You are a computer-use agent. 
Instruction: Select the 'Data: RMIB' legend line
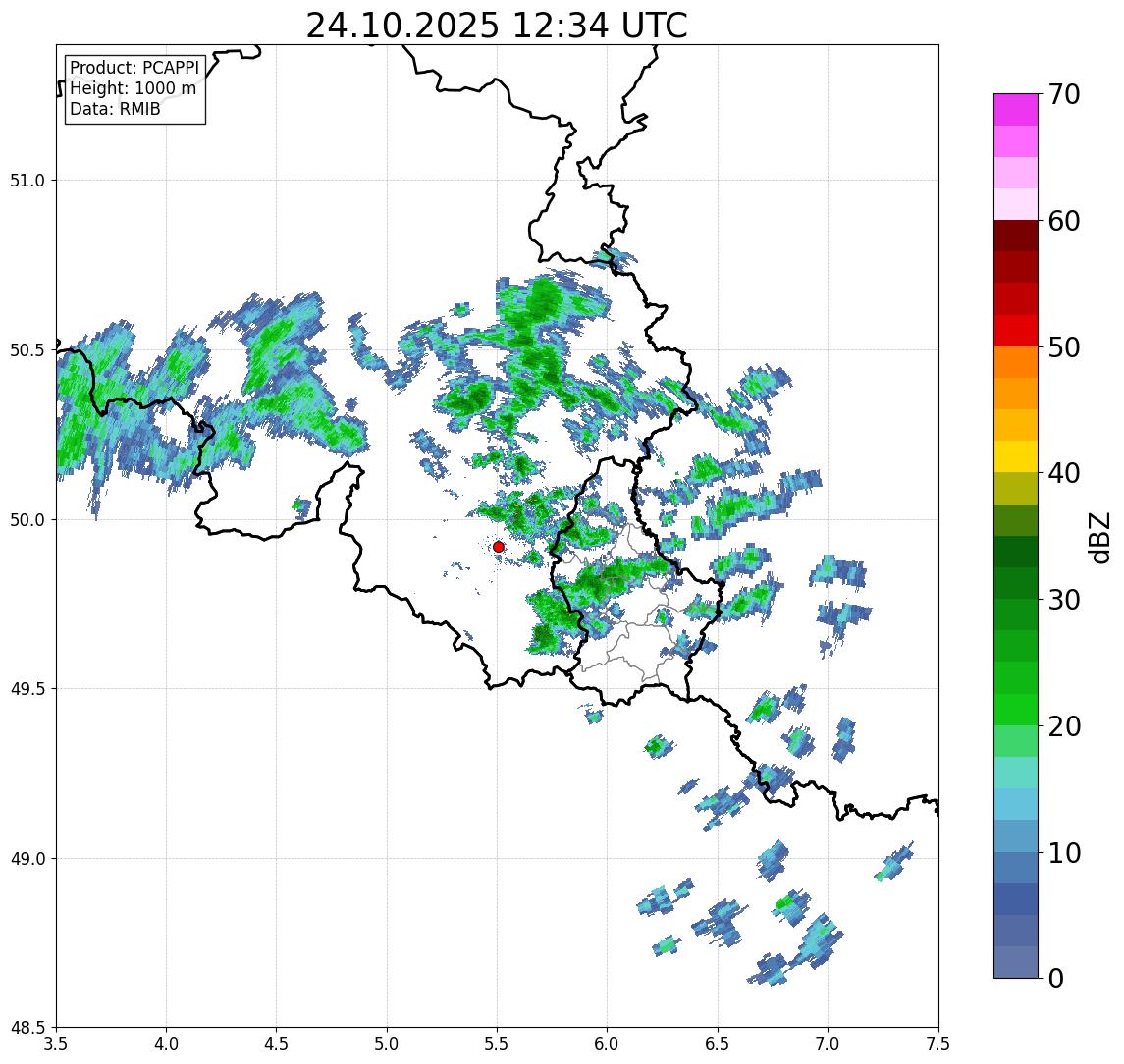tap(115, 109)
